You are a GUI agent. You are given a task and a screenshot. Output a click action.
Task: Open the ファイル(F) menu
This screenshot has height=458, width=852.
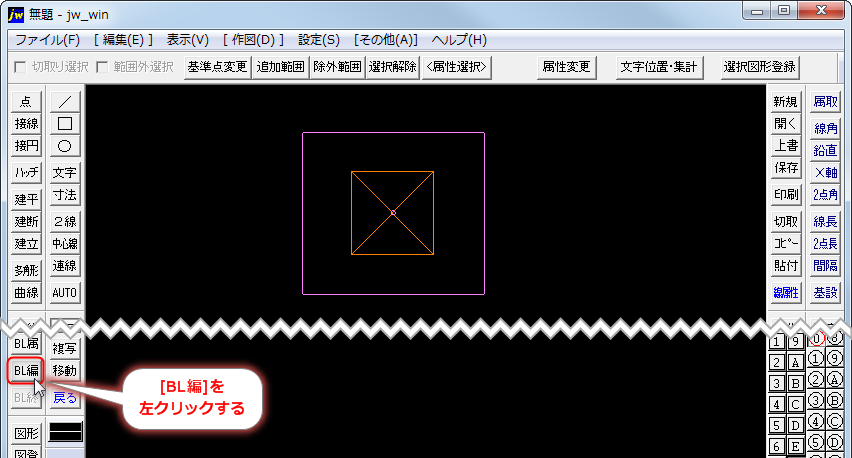click(47, 40)
